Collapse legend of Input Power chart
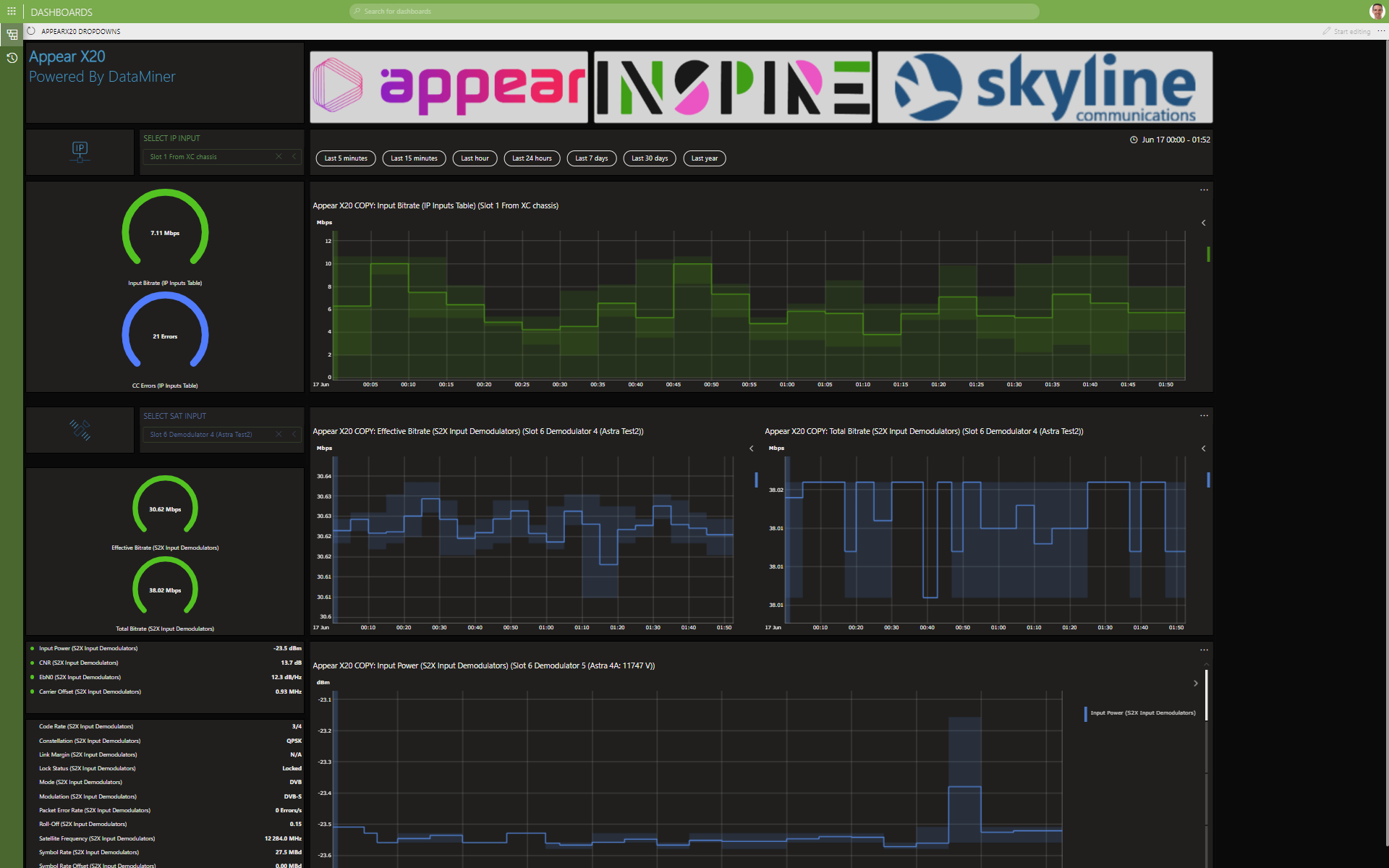 [1195, 684]
